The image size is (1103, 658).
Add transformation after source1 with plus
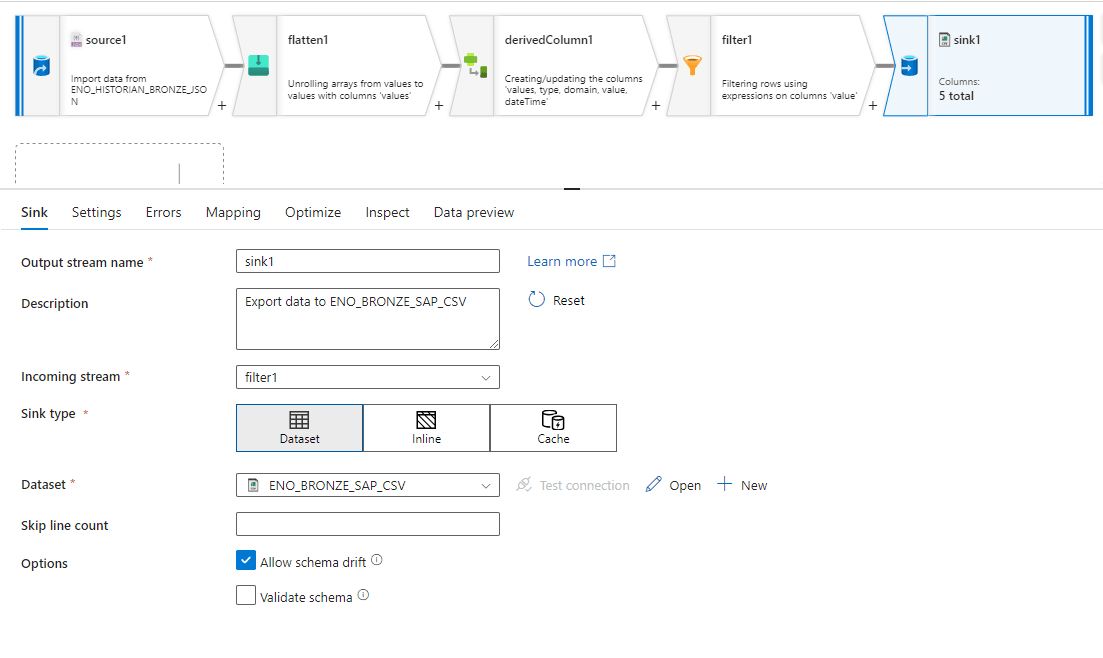pos(220,105)
